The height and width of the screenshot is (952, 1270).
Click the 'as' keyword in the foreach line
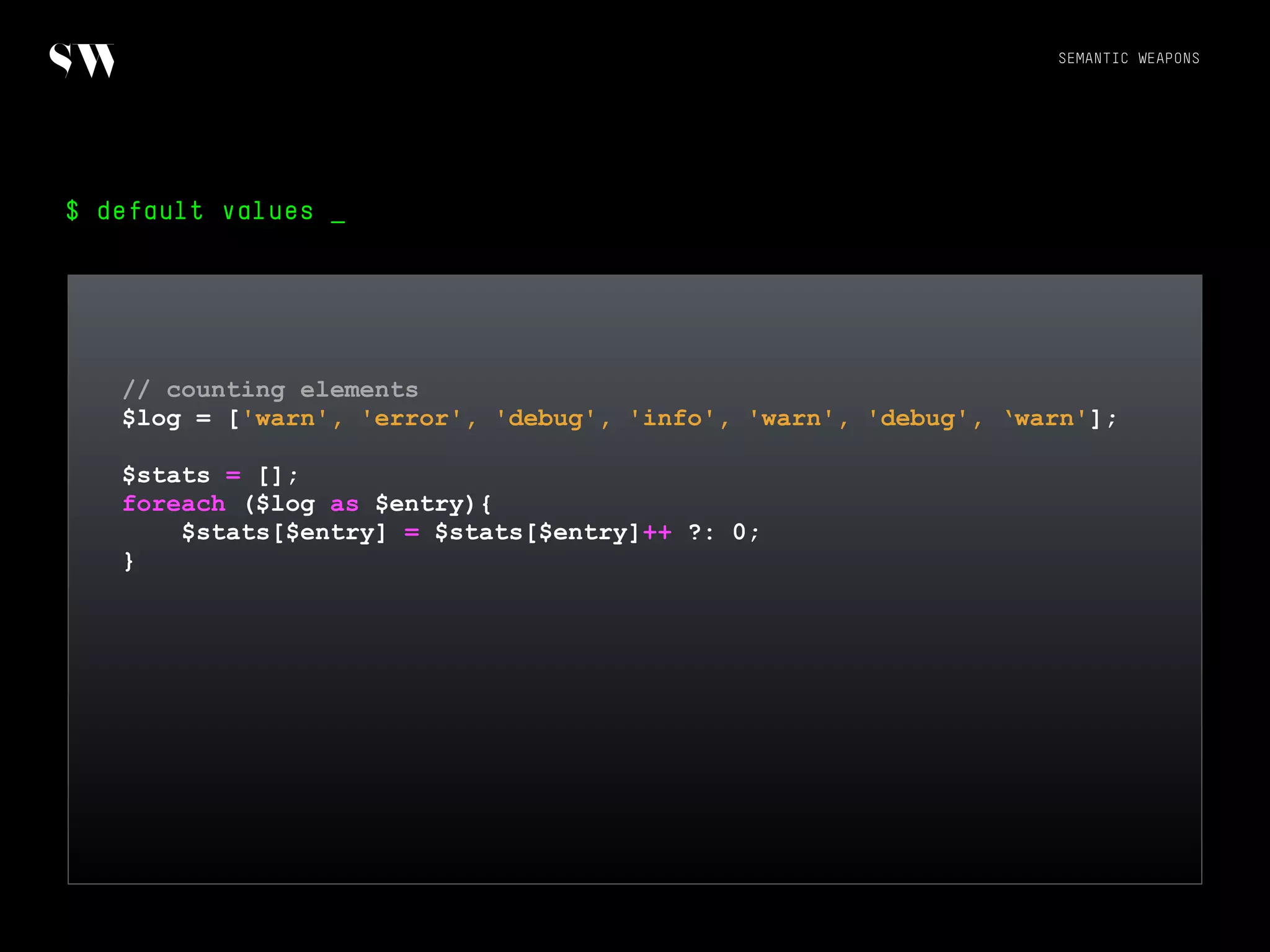pyautogui.click(x=345, y=505)
